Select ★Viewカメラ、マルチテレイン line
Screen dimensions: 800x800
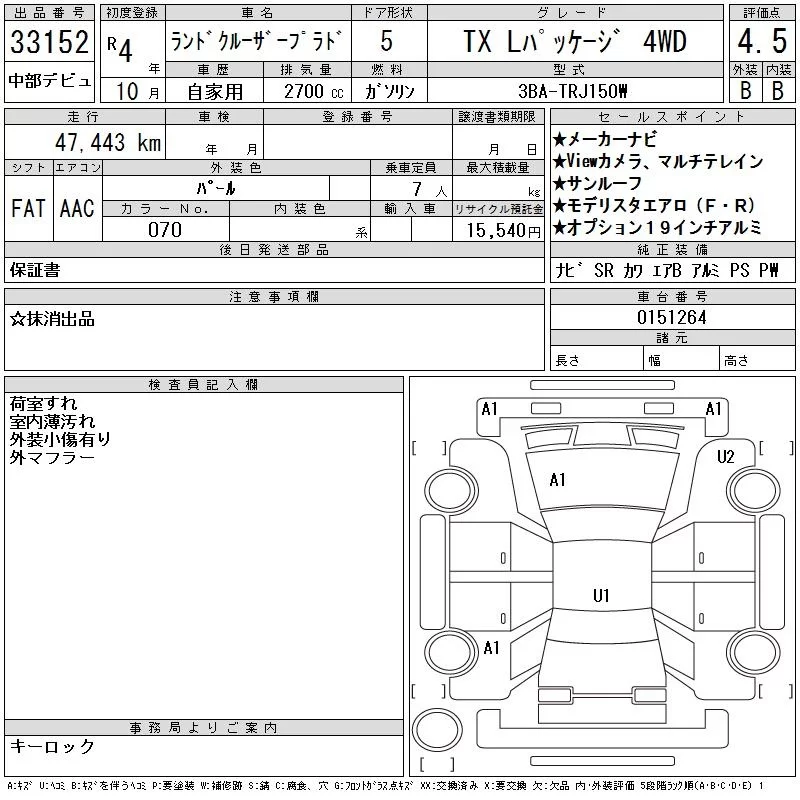tap(658, 161)
